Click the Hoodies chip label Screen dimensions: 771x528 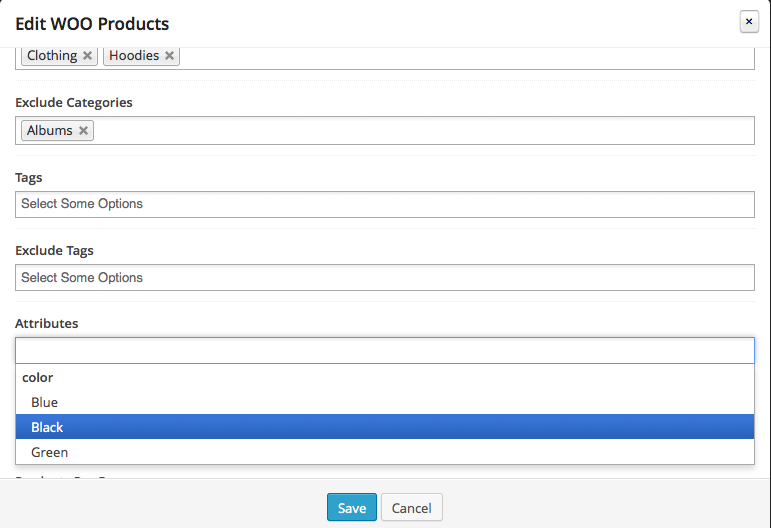click(x=134, y=56)
